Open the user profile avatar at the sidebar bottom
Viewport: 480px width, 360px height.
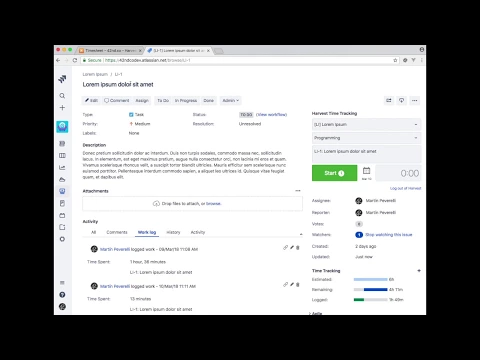[62, 307]
